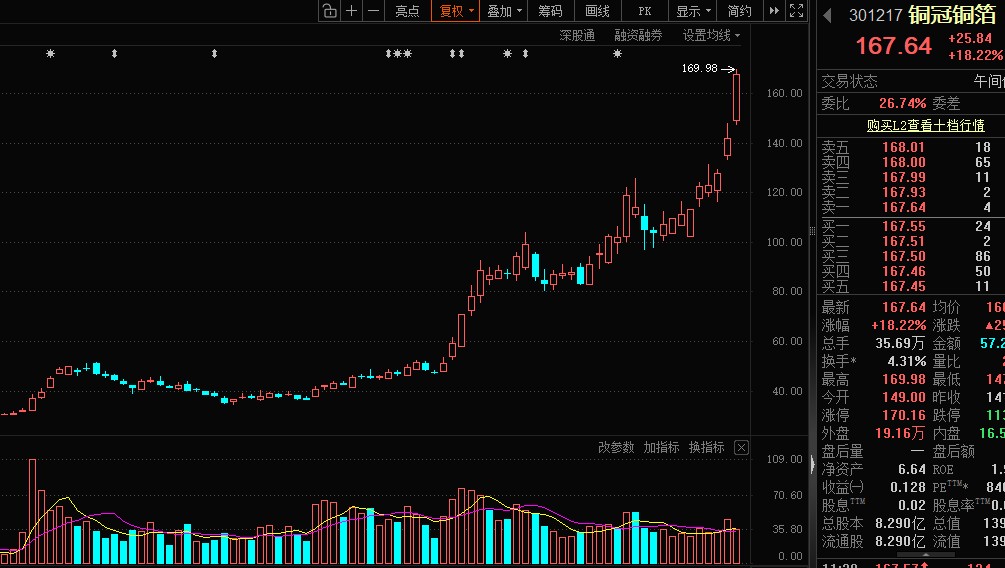Click the 改参数 edit parameters button
This screenshot has width=1005, height=568.
(x=616, y=447)
